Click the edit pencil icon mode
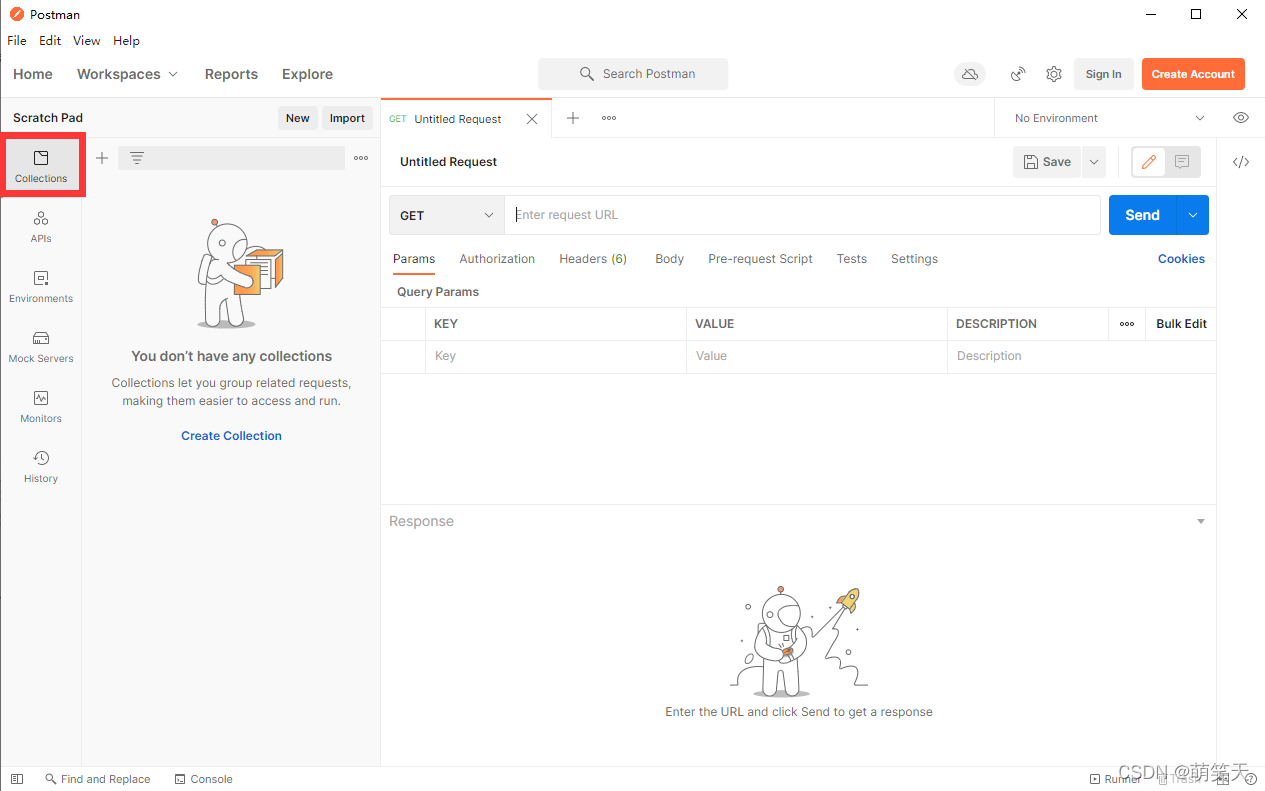The image size is (1265, 791). pyautogui.click(x=1149, y=162)
